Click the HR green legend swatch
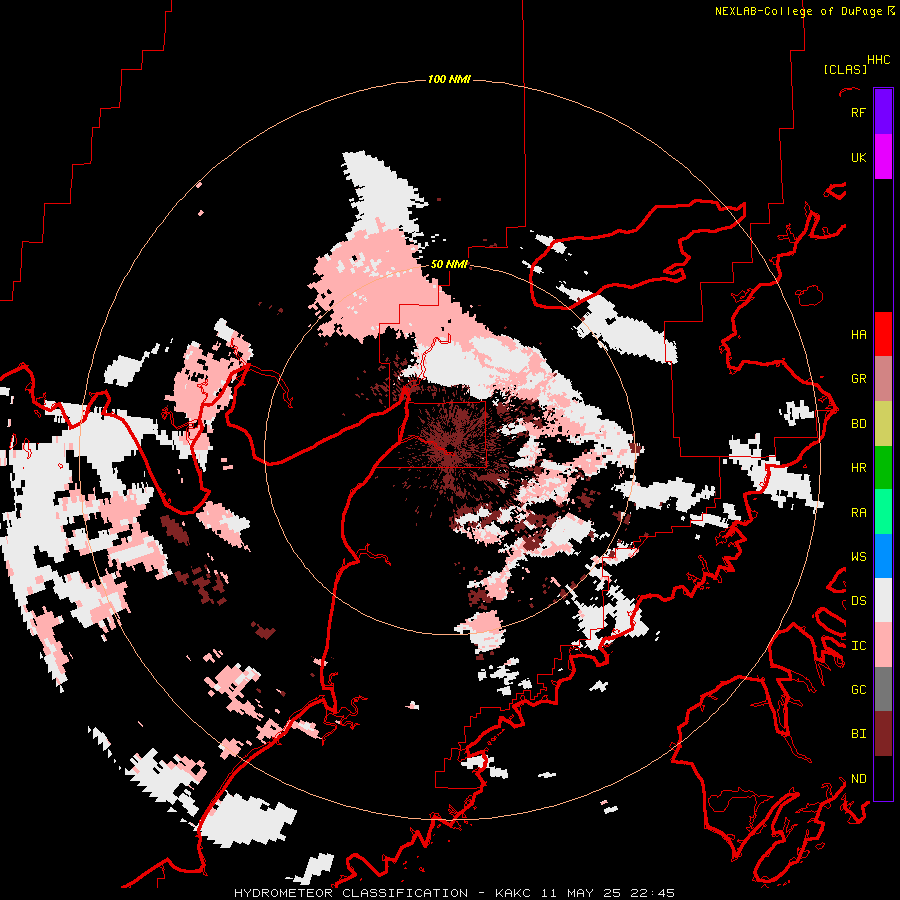This screenshot has height=900, width=900. pyautogui.click(x=883, y=468)
